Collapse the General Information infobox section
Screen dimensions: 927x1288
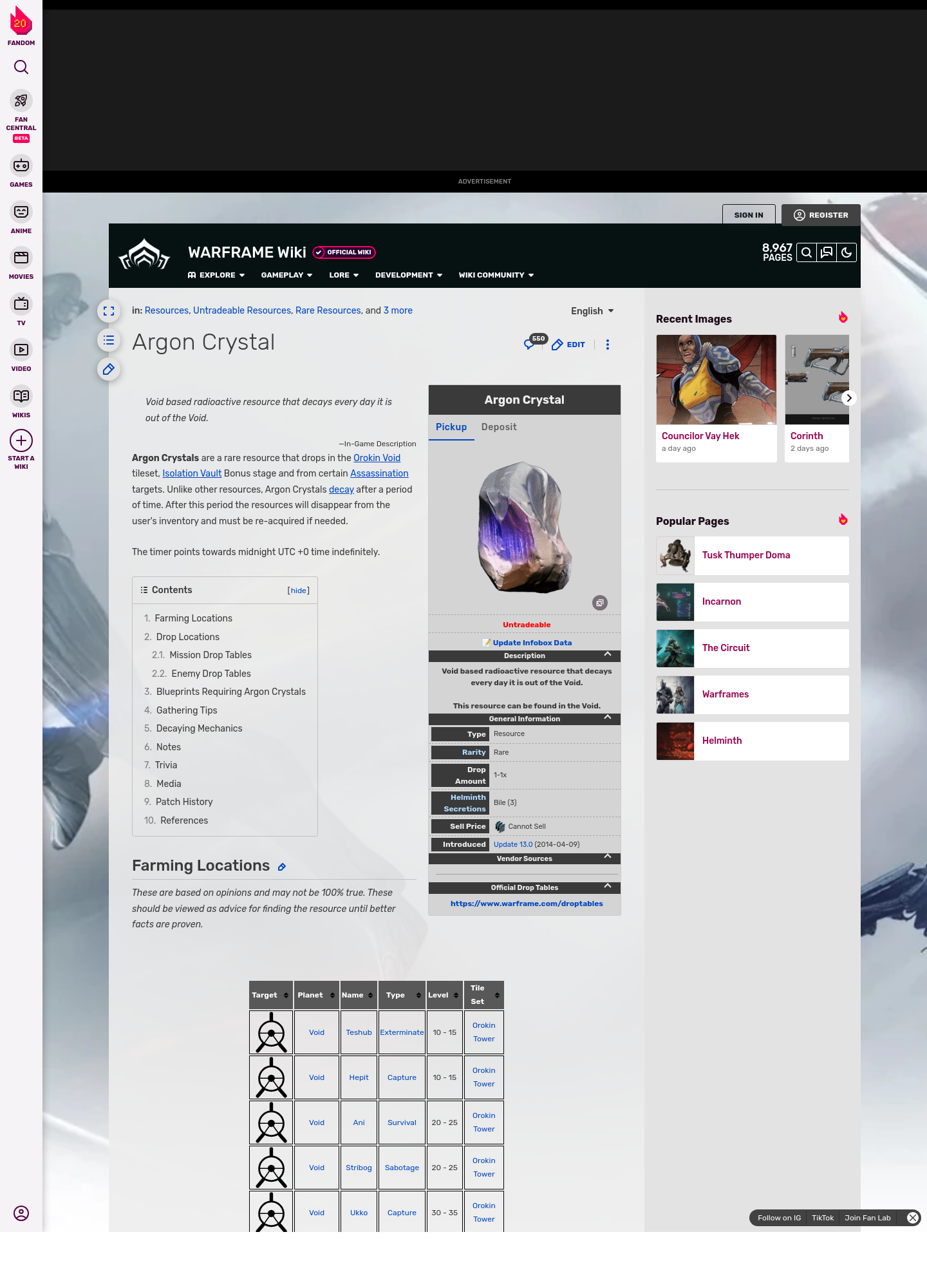525,719
